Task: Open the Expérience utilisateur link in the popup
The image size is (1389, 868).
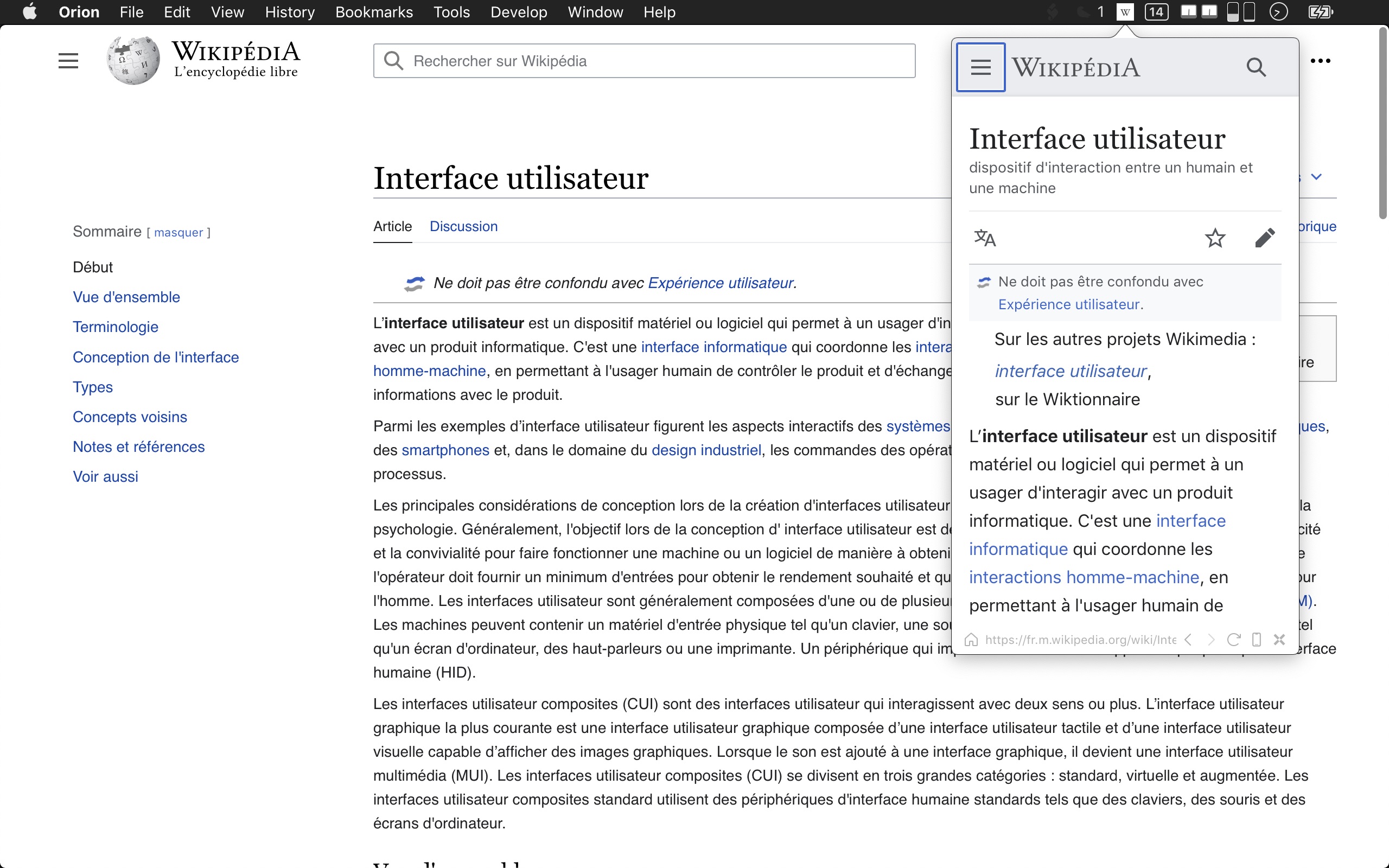Action: [x=1069, y=304]
